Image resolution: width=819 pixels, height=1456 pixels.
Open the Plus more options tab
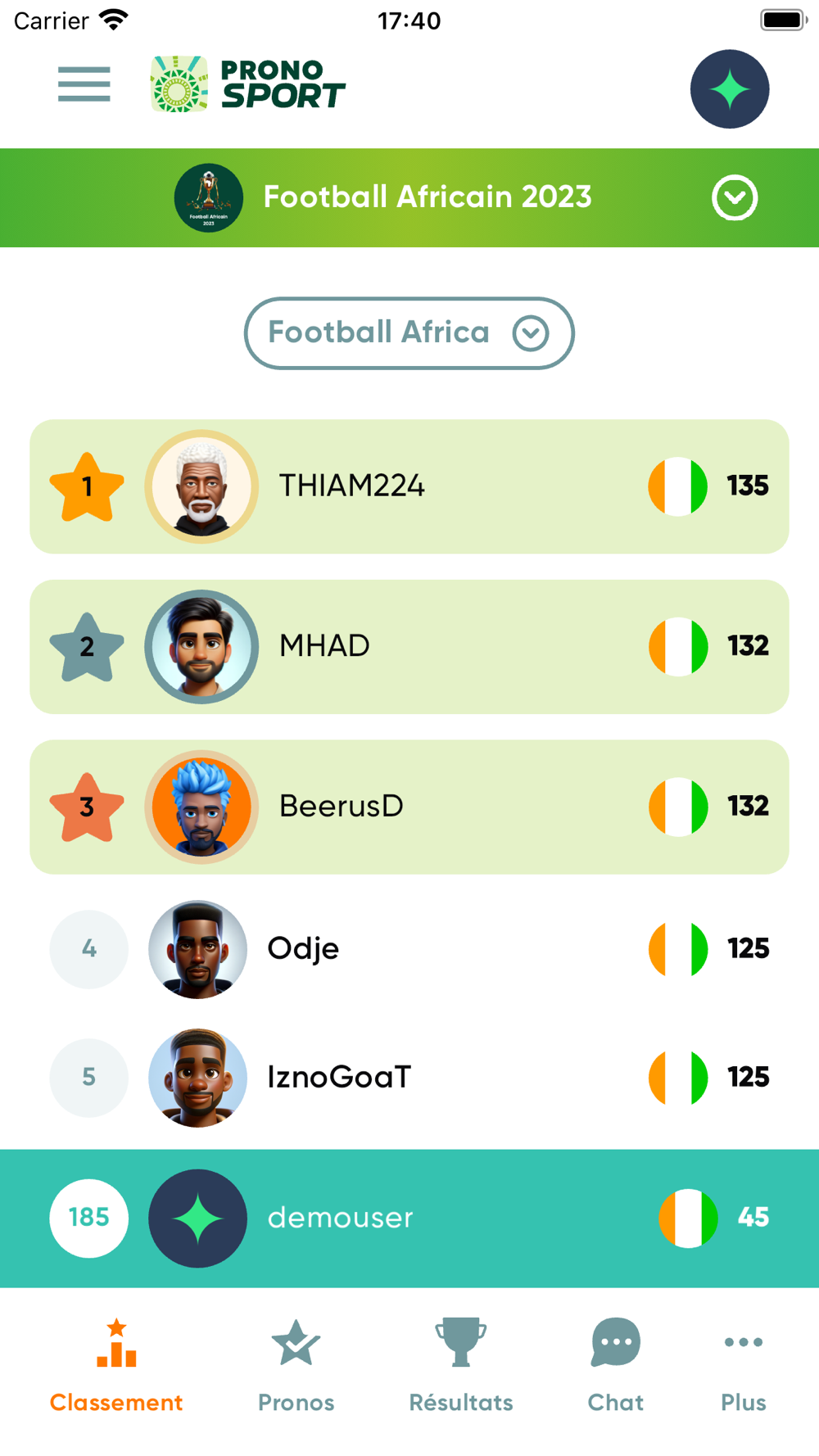click(x=743, y=1365)
